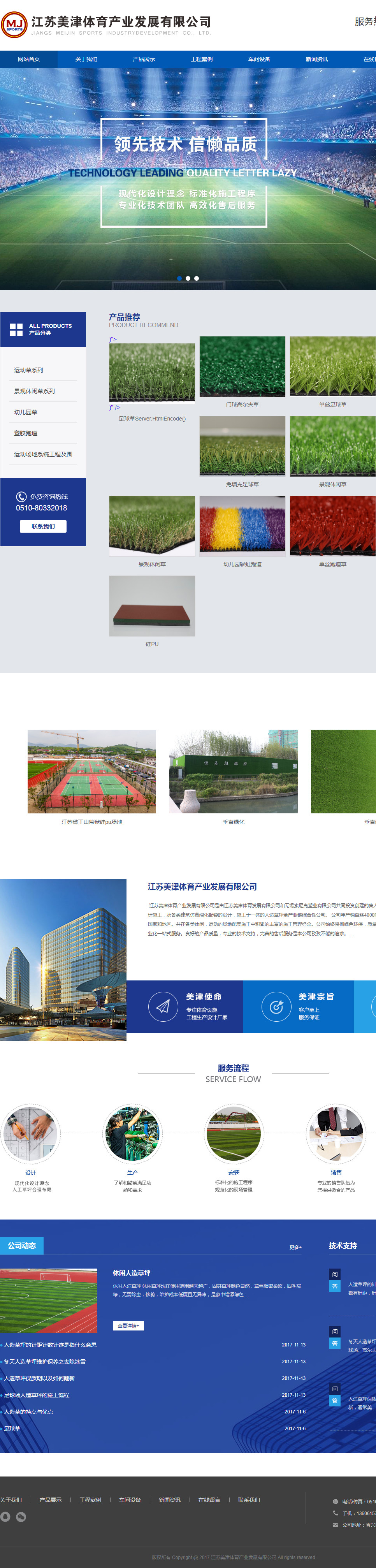Open 网站首页 in the top navigation
This screenshot has width=376, height=1568.
pyautogui.click(x=28, y=59)
